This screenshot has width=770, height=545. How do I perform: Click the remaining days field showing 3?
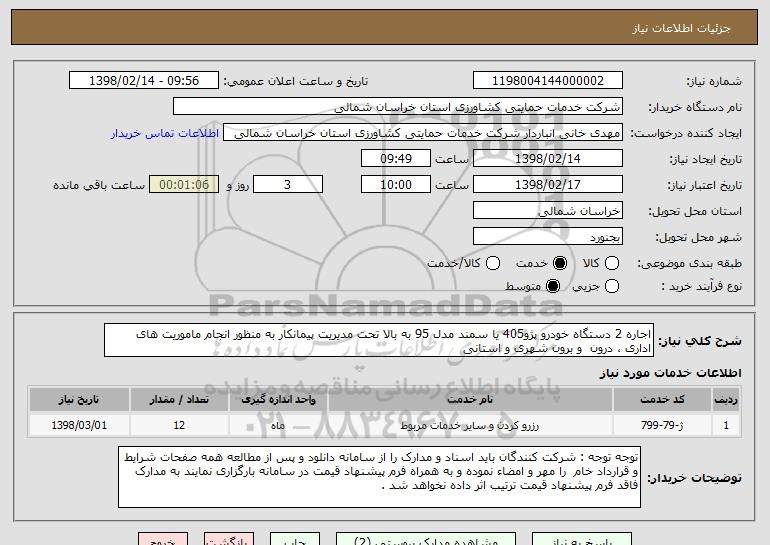click(x=288, y=185)
